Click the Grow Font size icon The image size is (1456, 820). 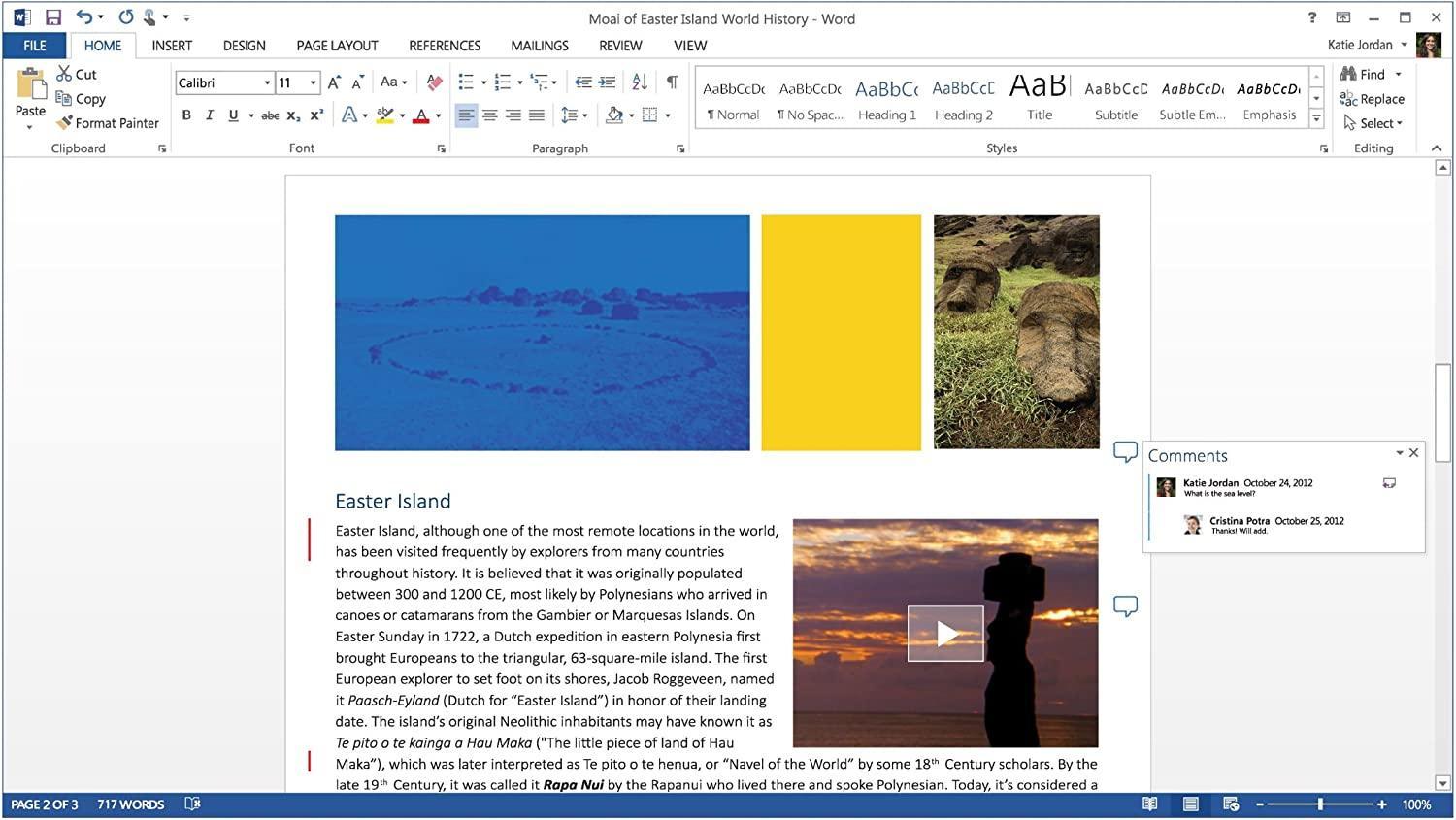334,82
